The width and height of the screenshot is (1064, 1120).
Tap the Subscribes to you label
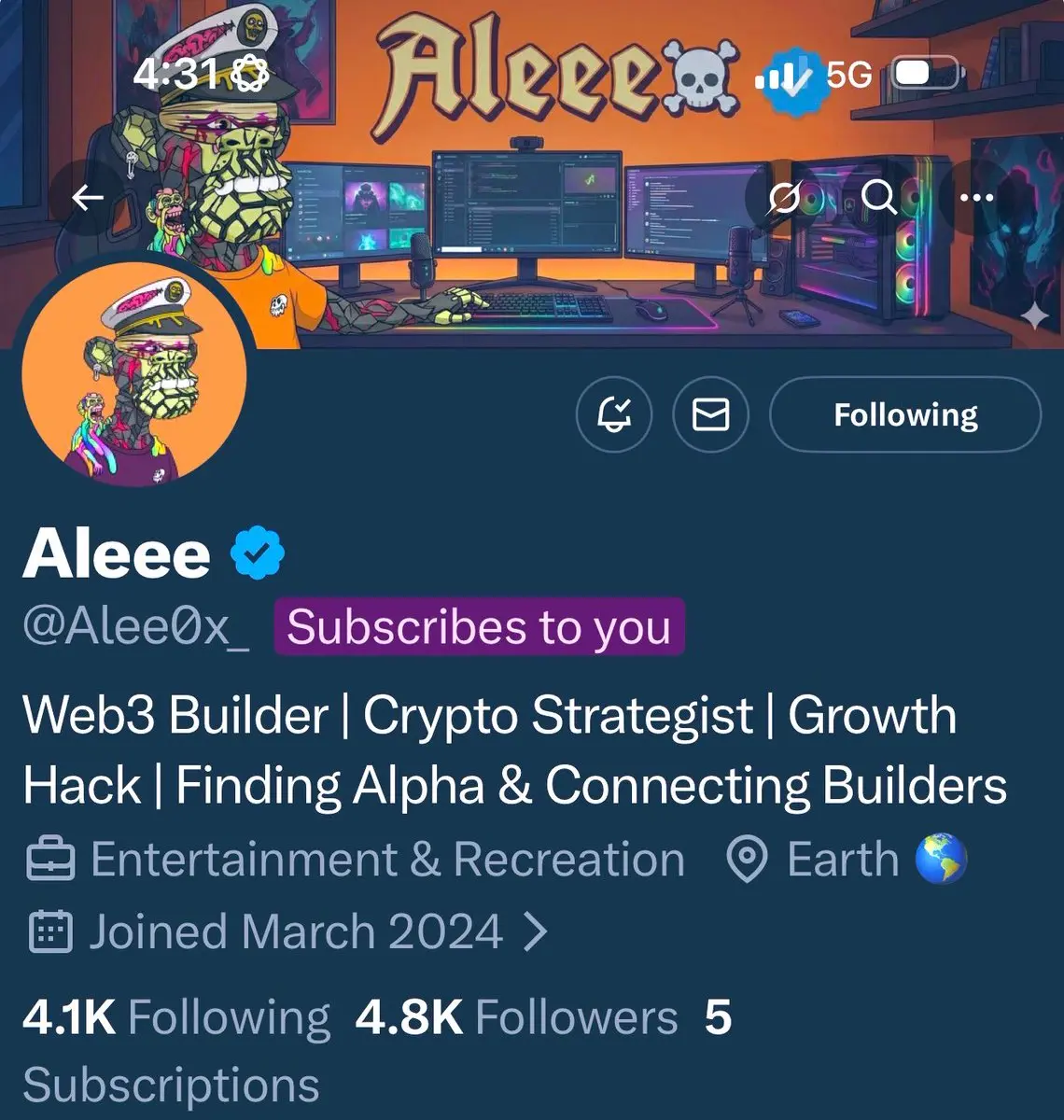click(479, 626)
